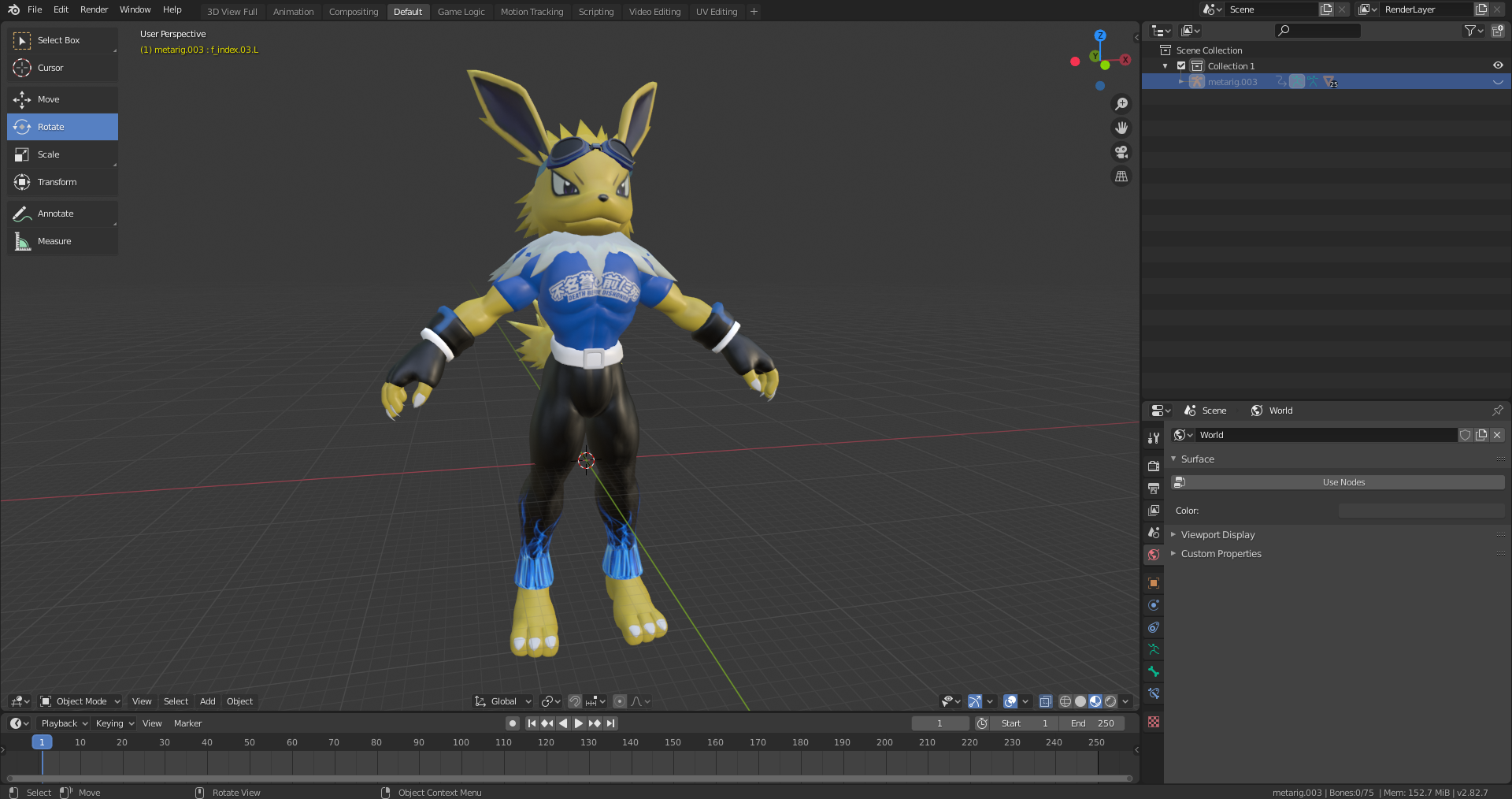Switch to solid viewport shading
Image resolution: width=1512 pixels, height=799 pixels.
pos(1080,701)
